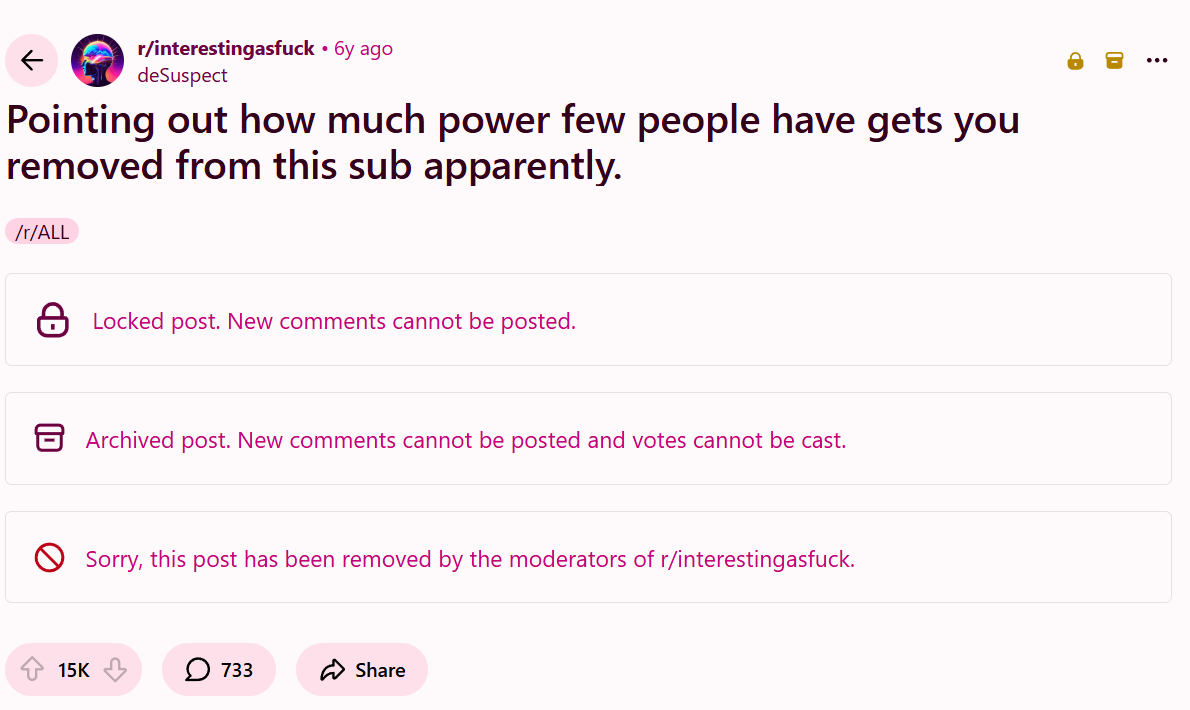
Task: Click the removal prohibition icon
Action: (49, 558)
